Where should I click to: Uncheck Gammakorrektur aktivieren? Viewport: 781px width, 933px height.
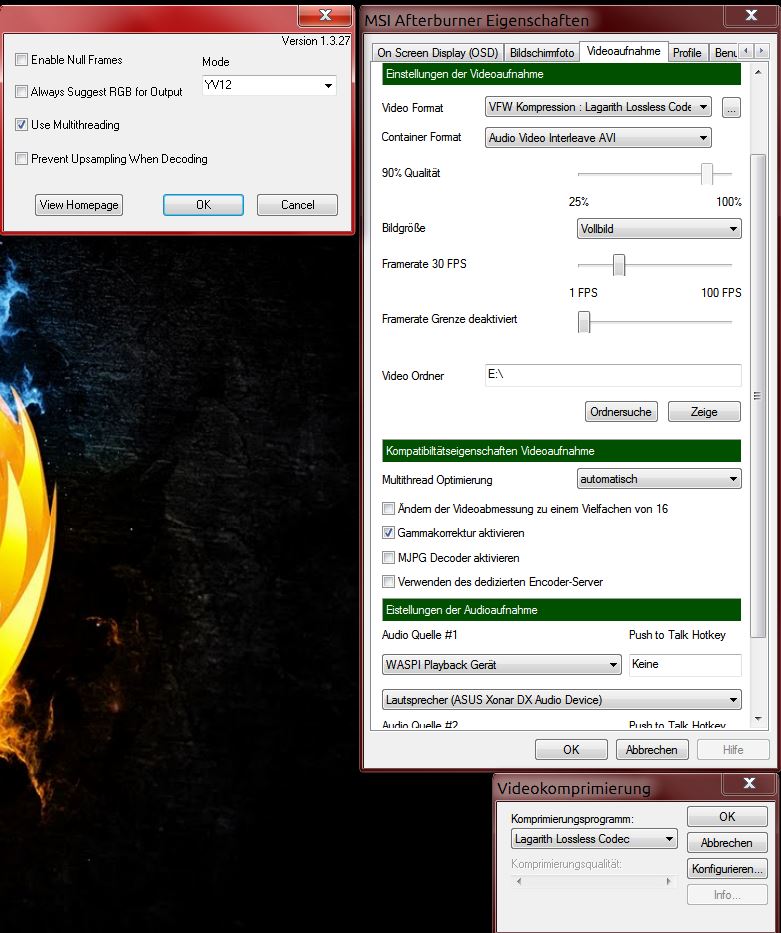(x=388, y=533)
